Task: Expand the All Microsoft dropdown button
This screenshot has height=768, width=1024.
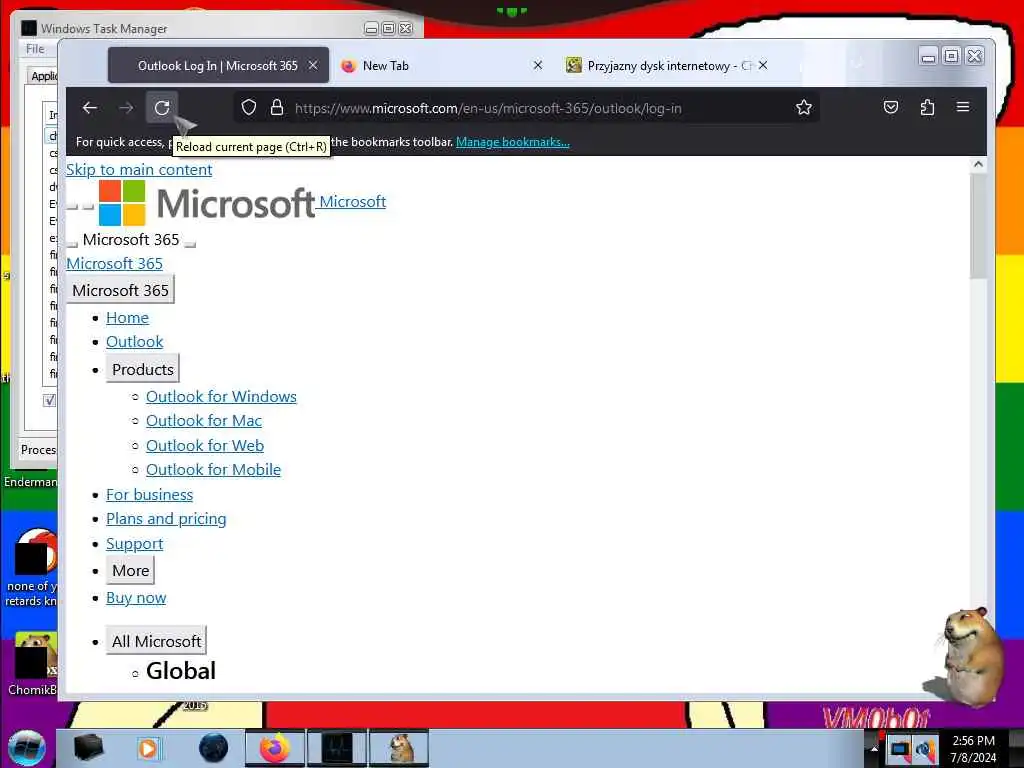Action: click(x=156, y=641)
